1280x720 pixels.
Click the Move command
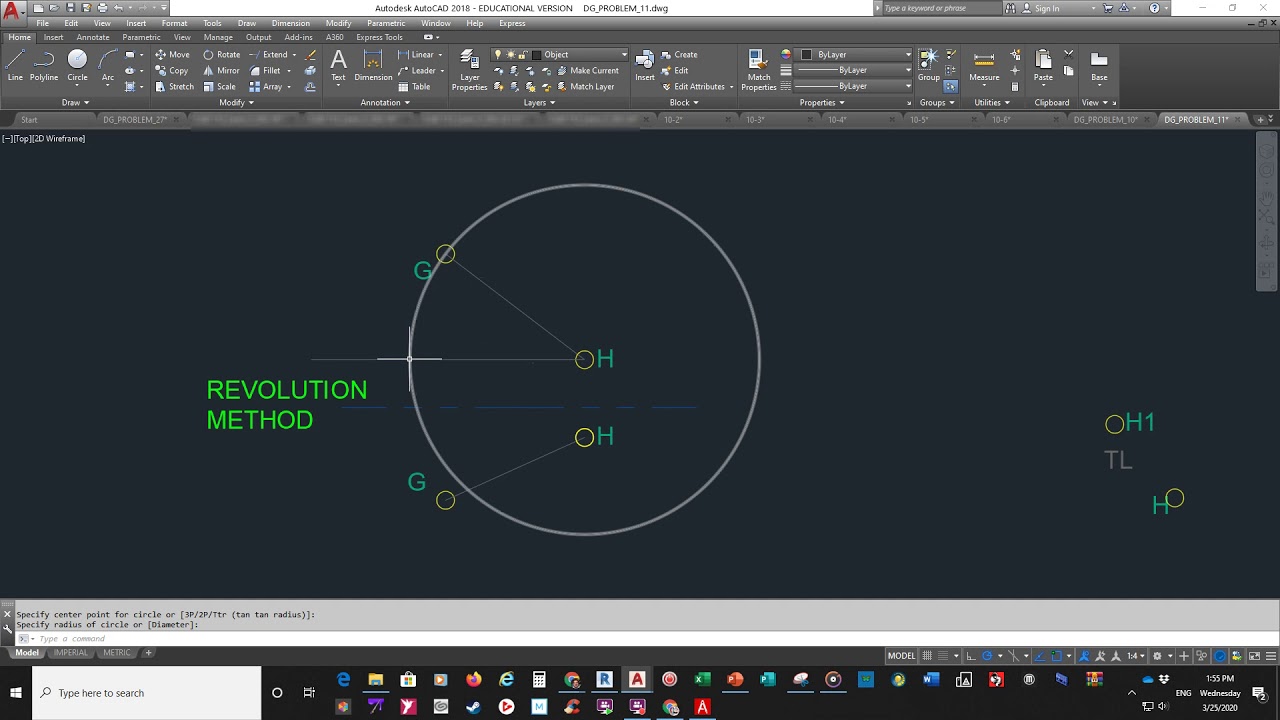coord(172,55)
